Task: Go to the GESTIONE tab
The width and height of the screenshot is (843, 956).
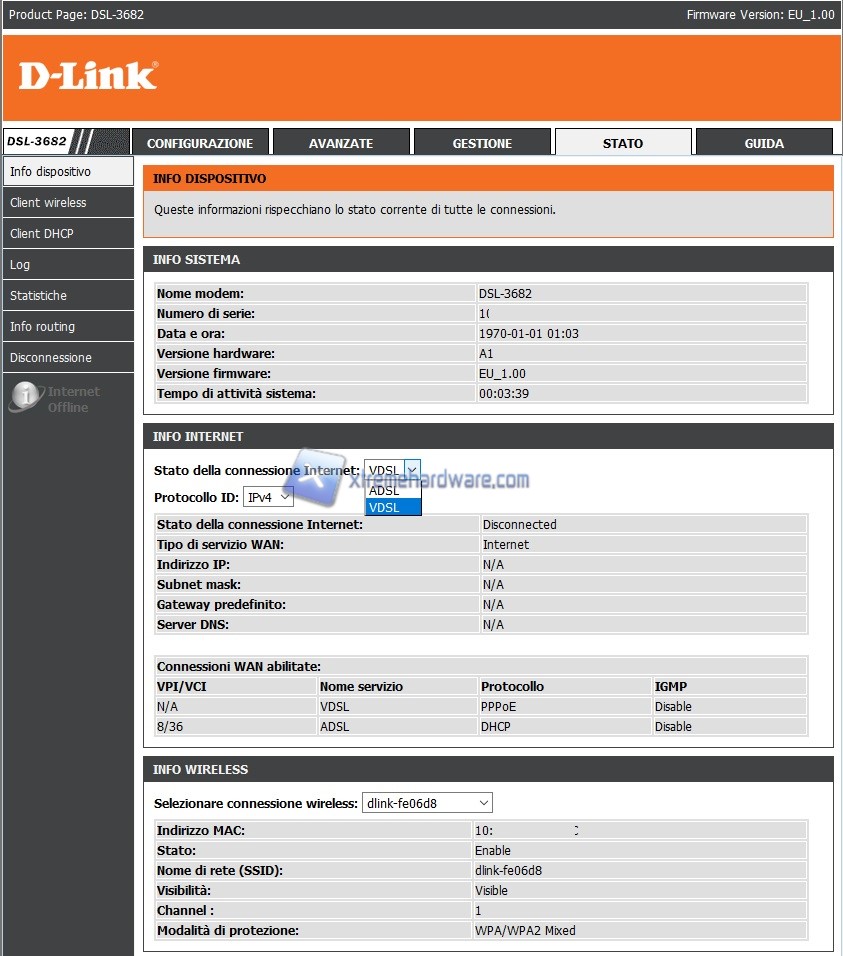Action: pos(482,143)
